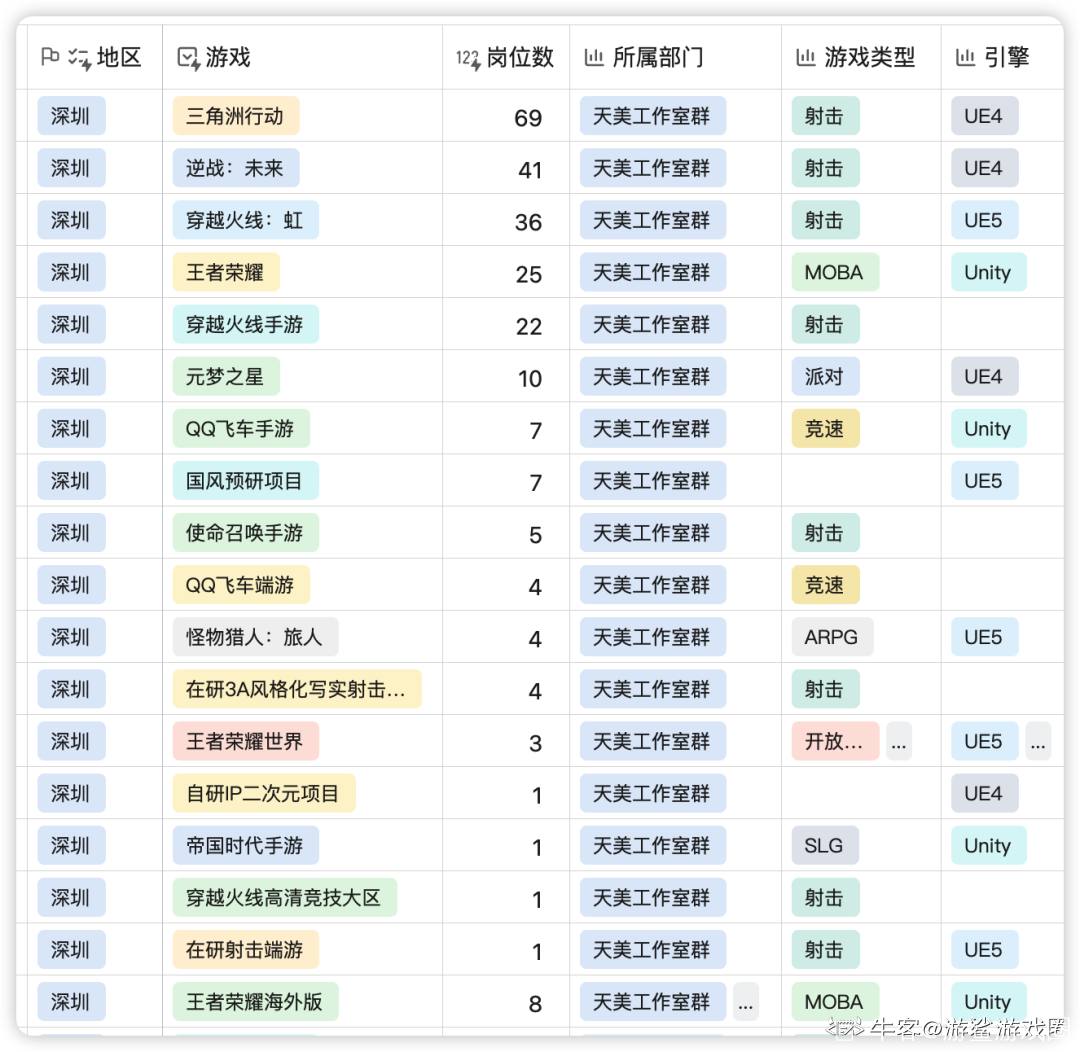The image size is (1080, 1052).
Task: Select the 王者荣耀 game tag
Action: 226,272
